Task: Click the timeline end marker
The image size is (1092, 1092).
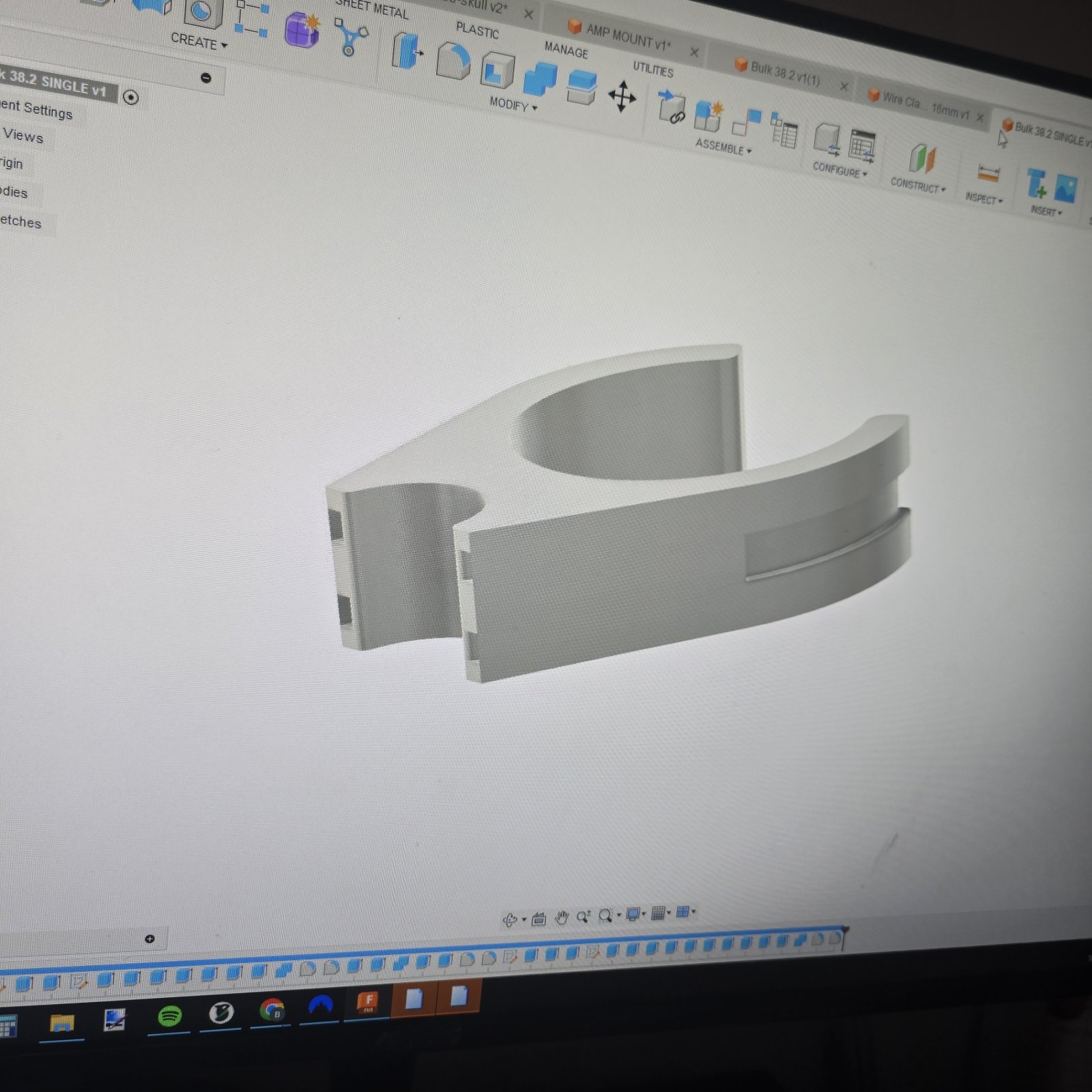Action: (844, 936)
